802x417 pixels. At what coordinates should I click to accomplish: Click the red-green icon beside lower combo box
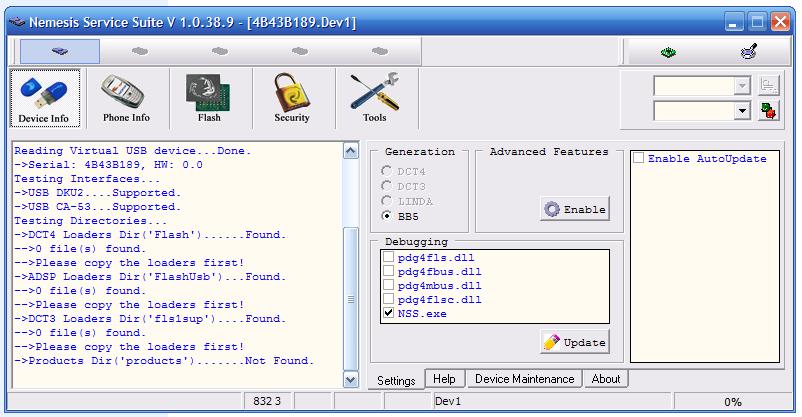click(x=768, y=111)
